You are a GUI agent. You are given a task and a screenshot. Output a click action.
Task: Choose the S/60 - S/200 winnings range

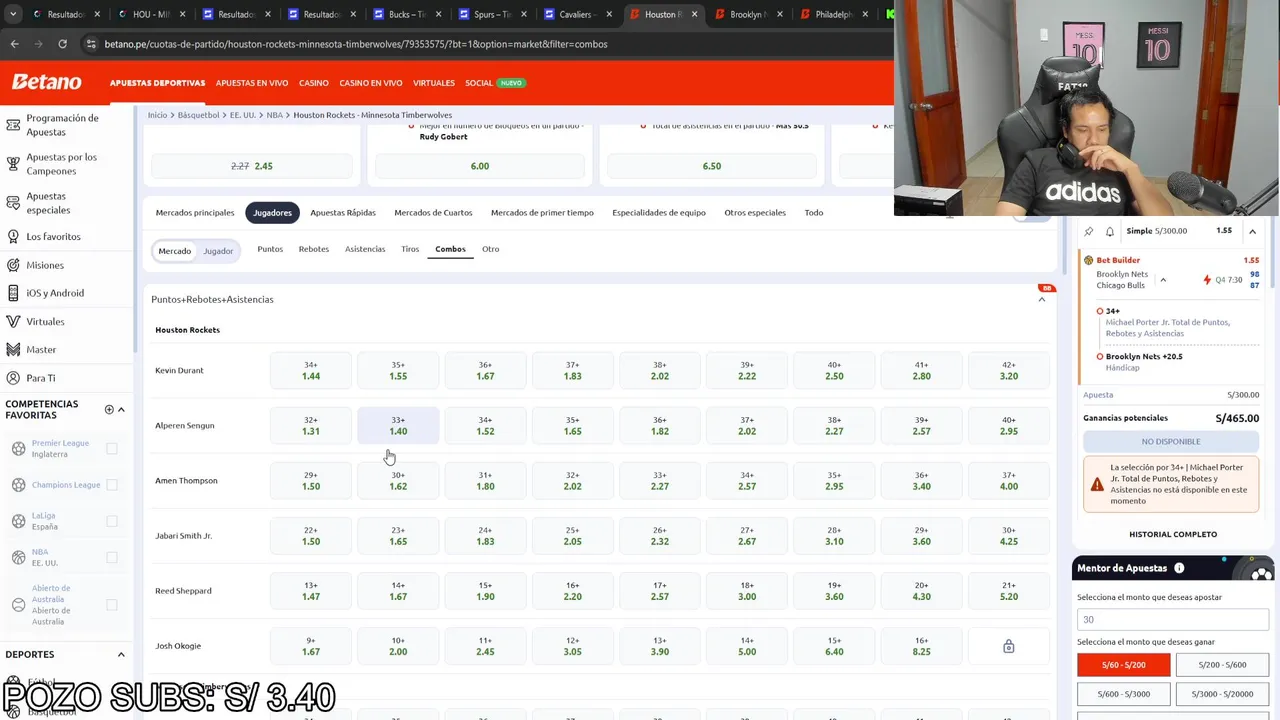[1124, 665]
